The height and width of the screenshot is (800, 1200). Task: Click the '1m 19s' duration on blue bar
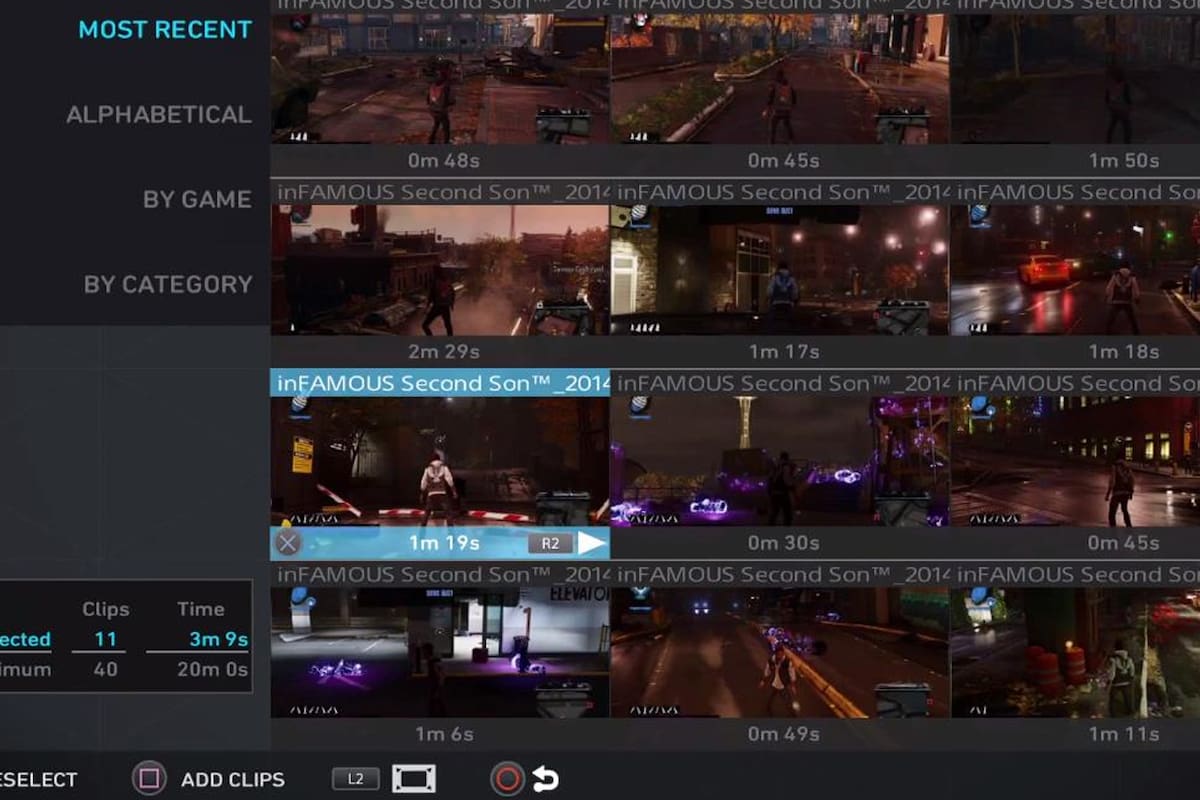(x=444, y=543)
